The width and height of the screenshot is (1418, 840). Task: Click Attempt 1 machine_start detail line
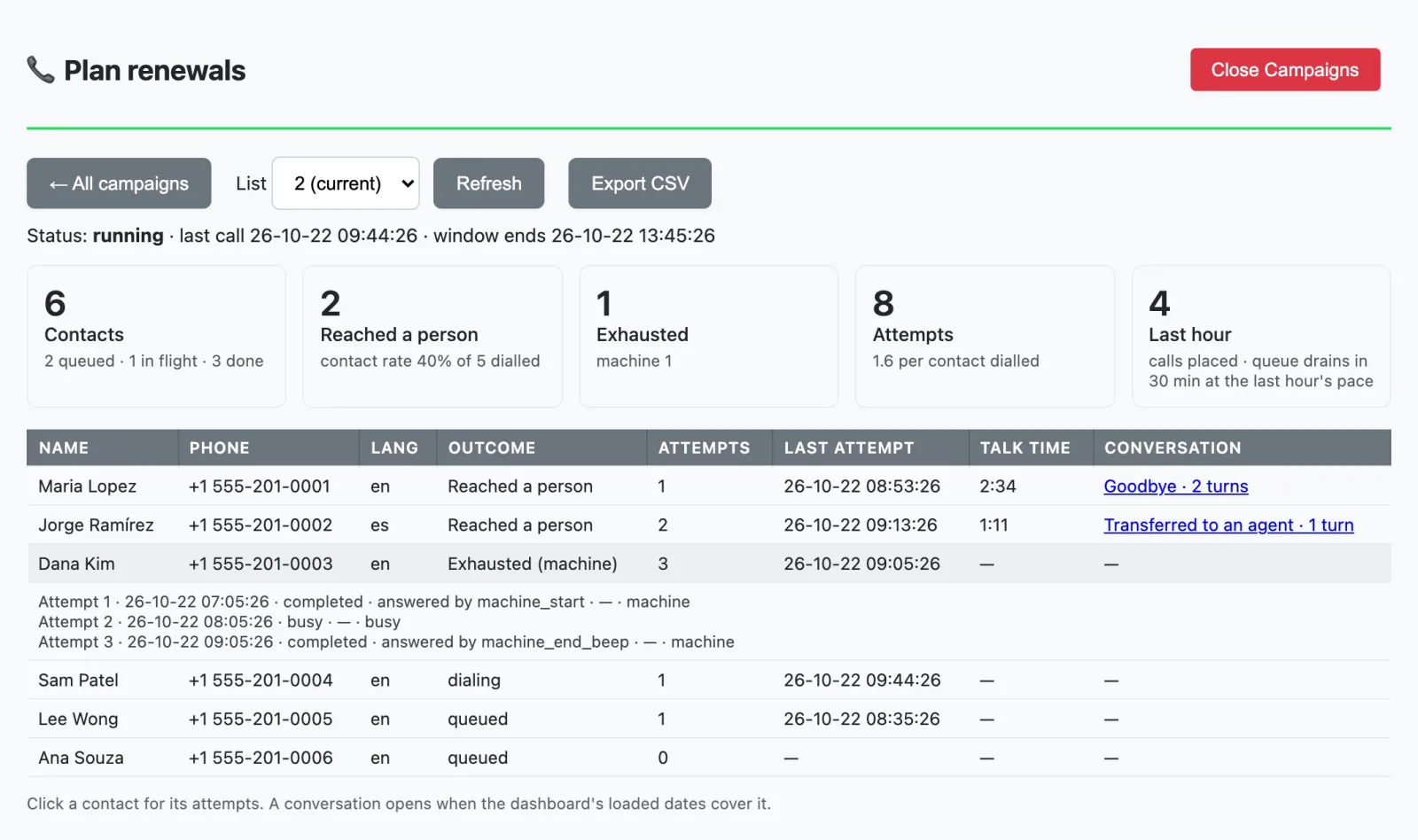tap(364, 602)
